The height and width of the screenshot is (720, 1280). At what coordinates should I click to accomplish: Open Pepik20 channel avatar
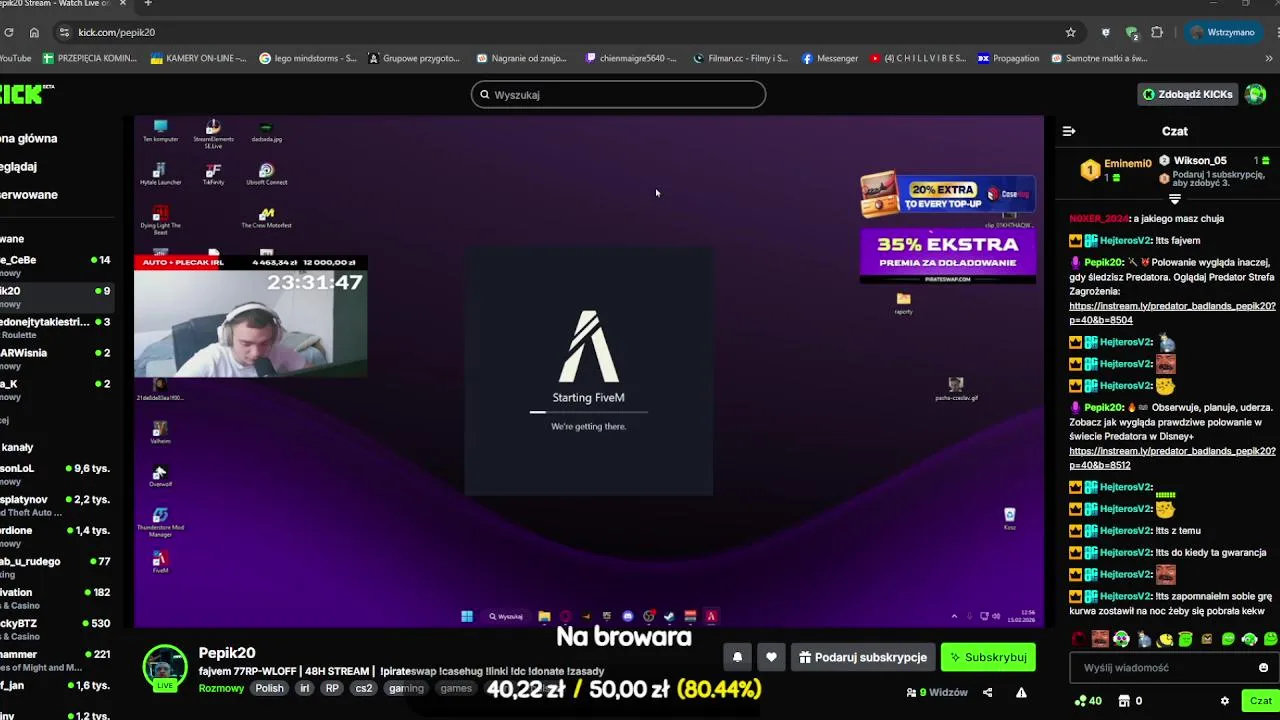tap(165, 668)
